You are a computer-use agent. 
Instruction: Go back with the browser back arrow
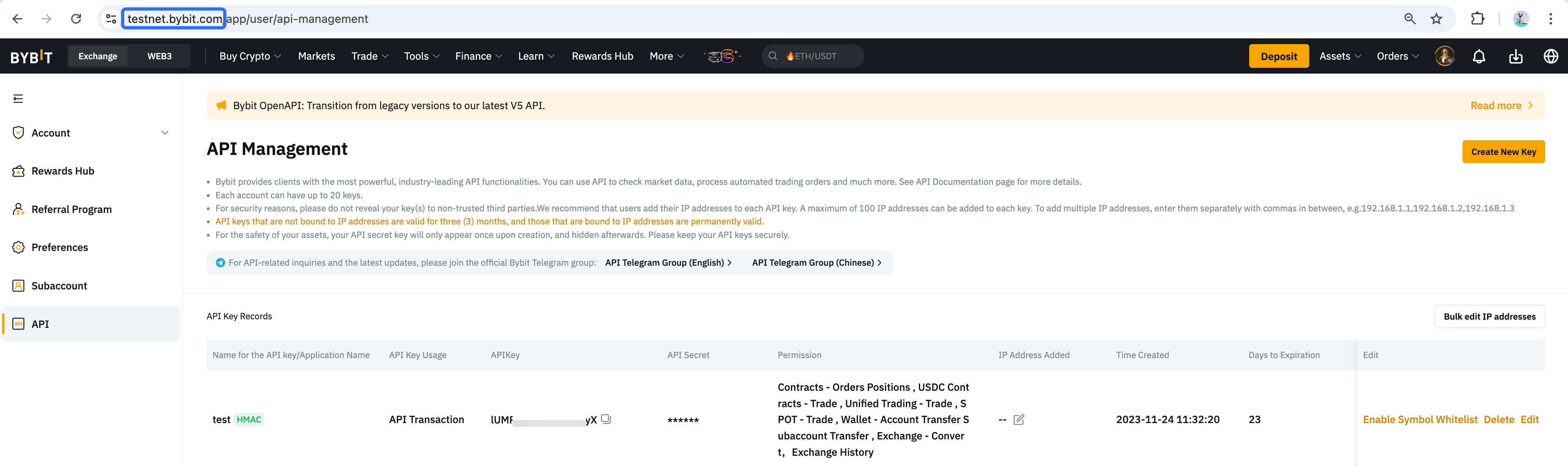(18, 19)
